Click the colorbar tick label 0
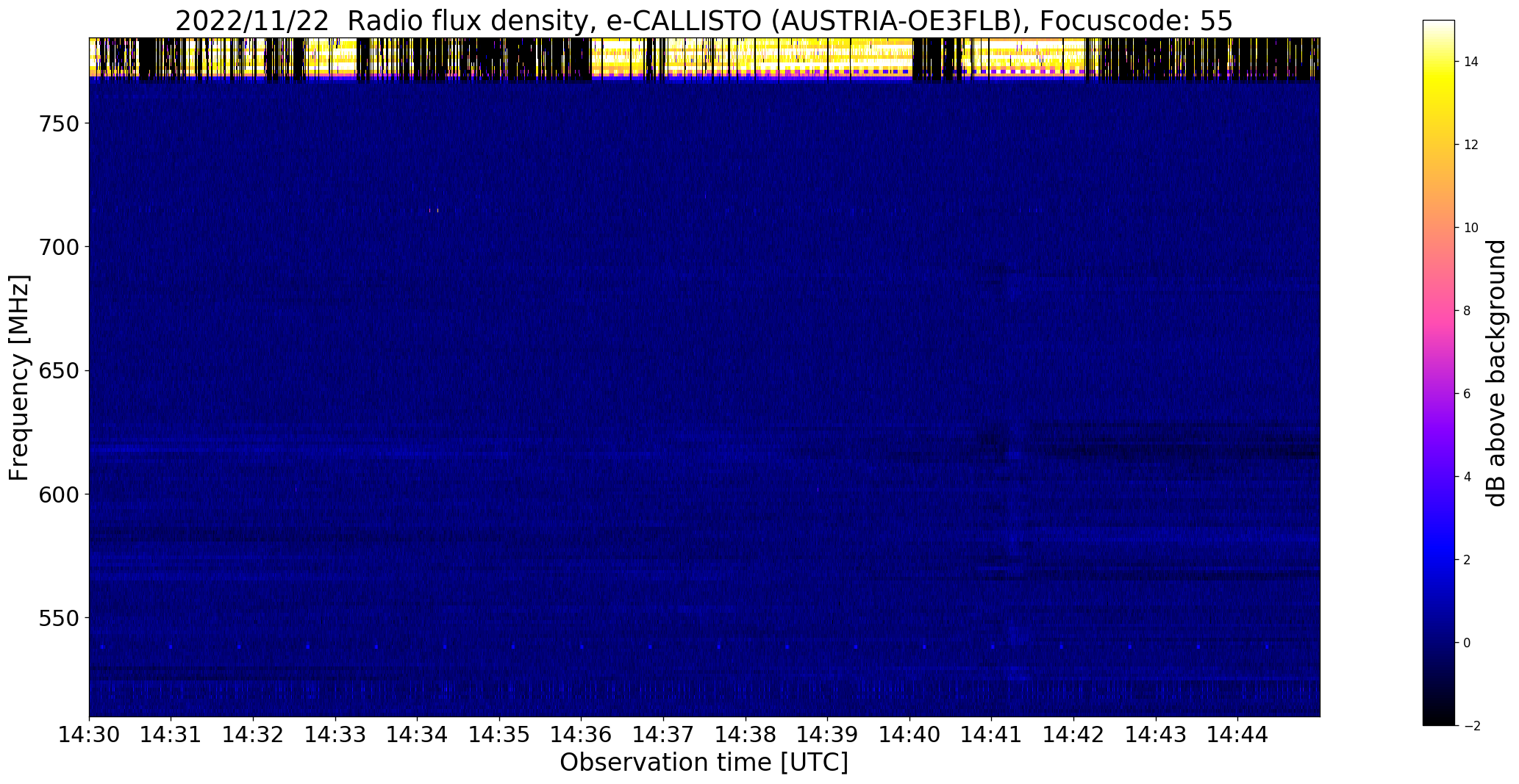The width and height of the screenshot is (1519, 784). (x=1468, y=643)
